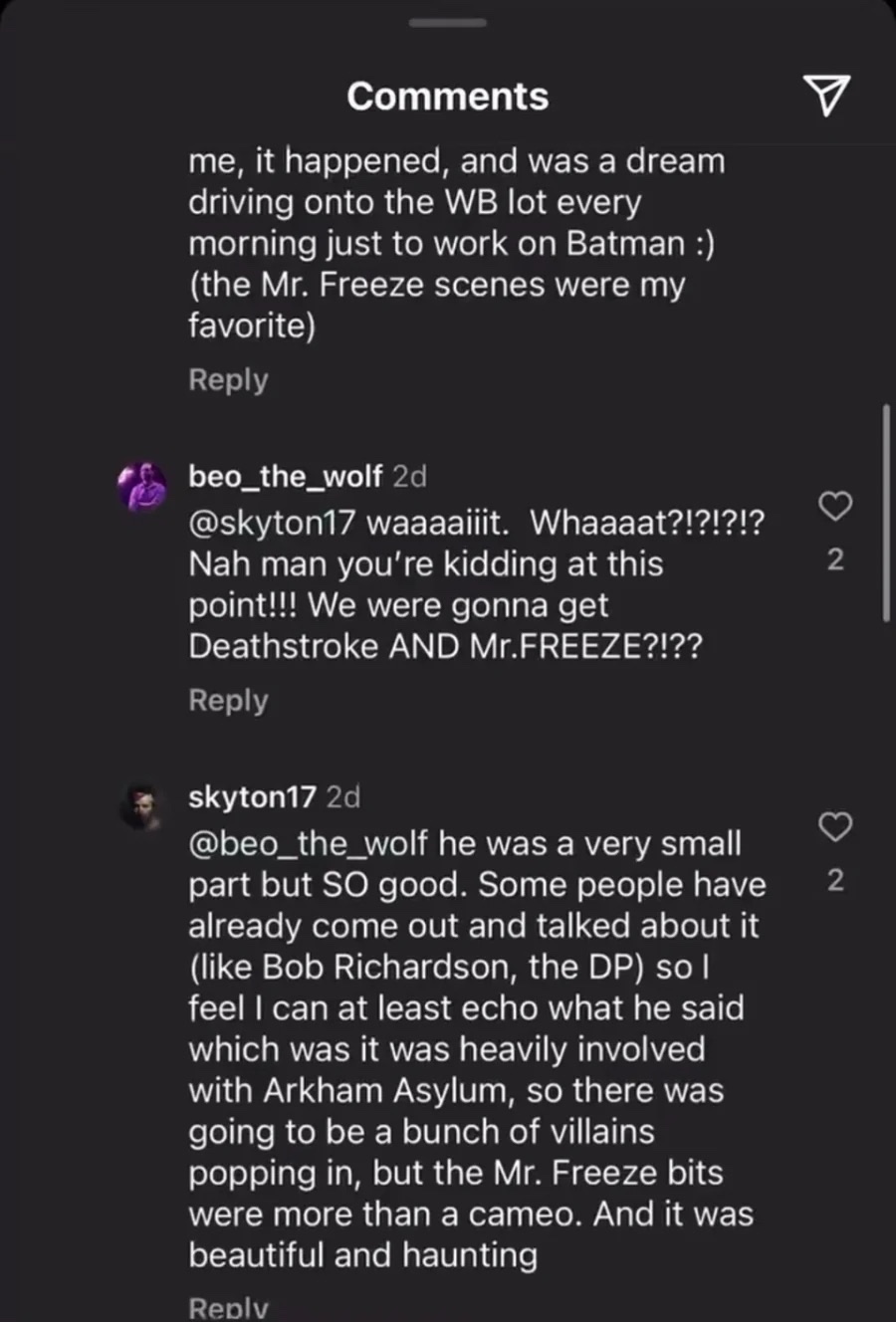View like count on beo_the_wolf's comment

[x=835, y=559]
